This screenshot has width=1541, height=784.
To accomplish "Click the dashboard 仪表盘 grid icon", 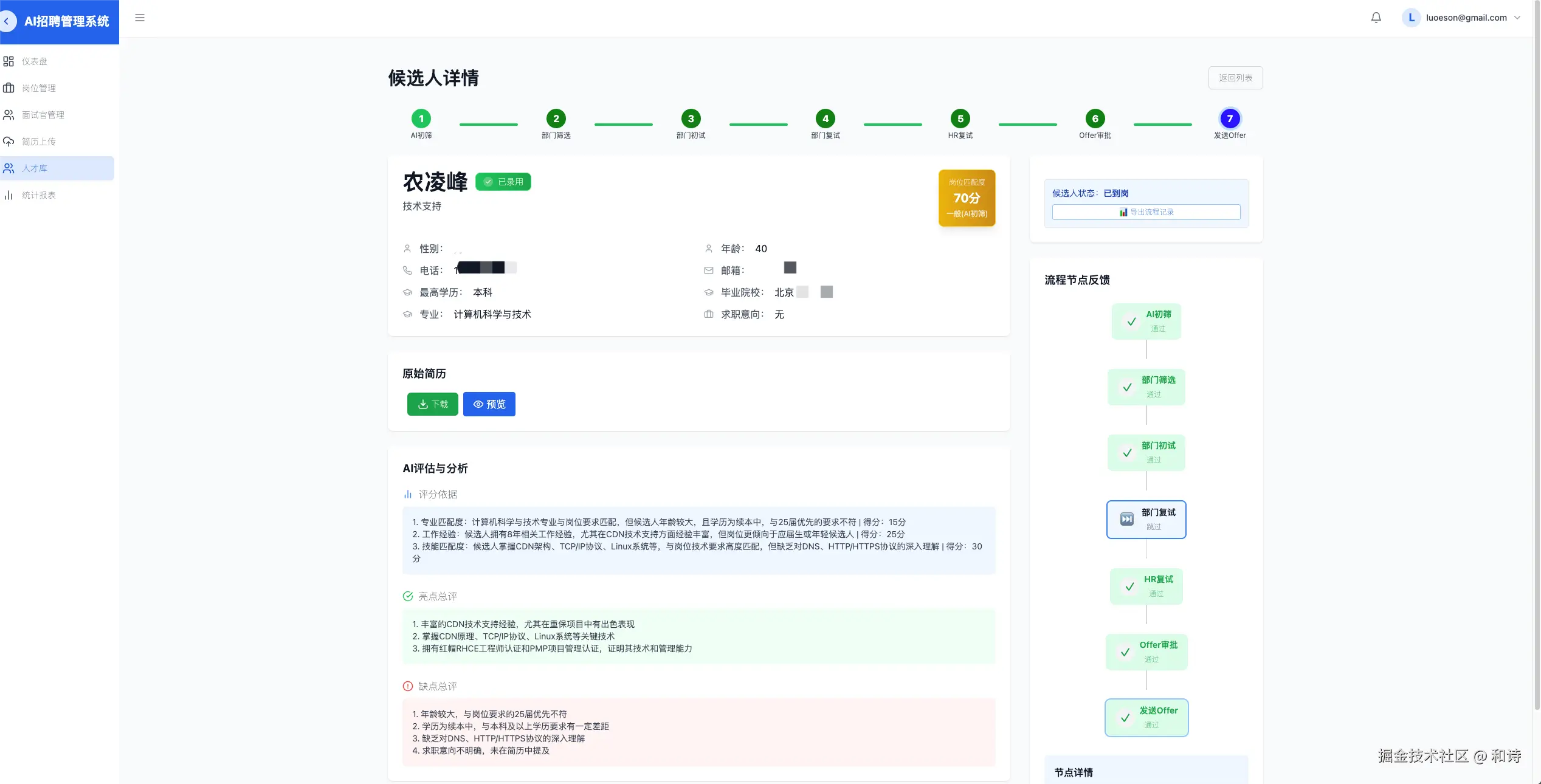I will pyautogui.click(x=9, y=61).
